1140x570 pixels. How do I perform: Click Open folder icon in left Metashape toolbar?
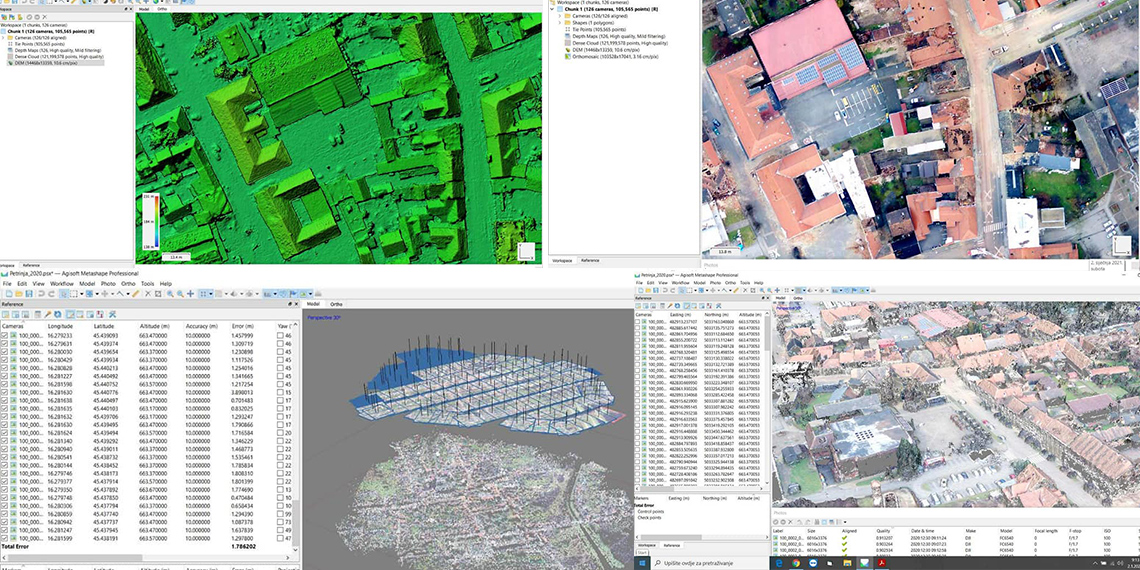18,294
